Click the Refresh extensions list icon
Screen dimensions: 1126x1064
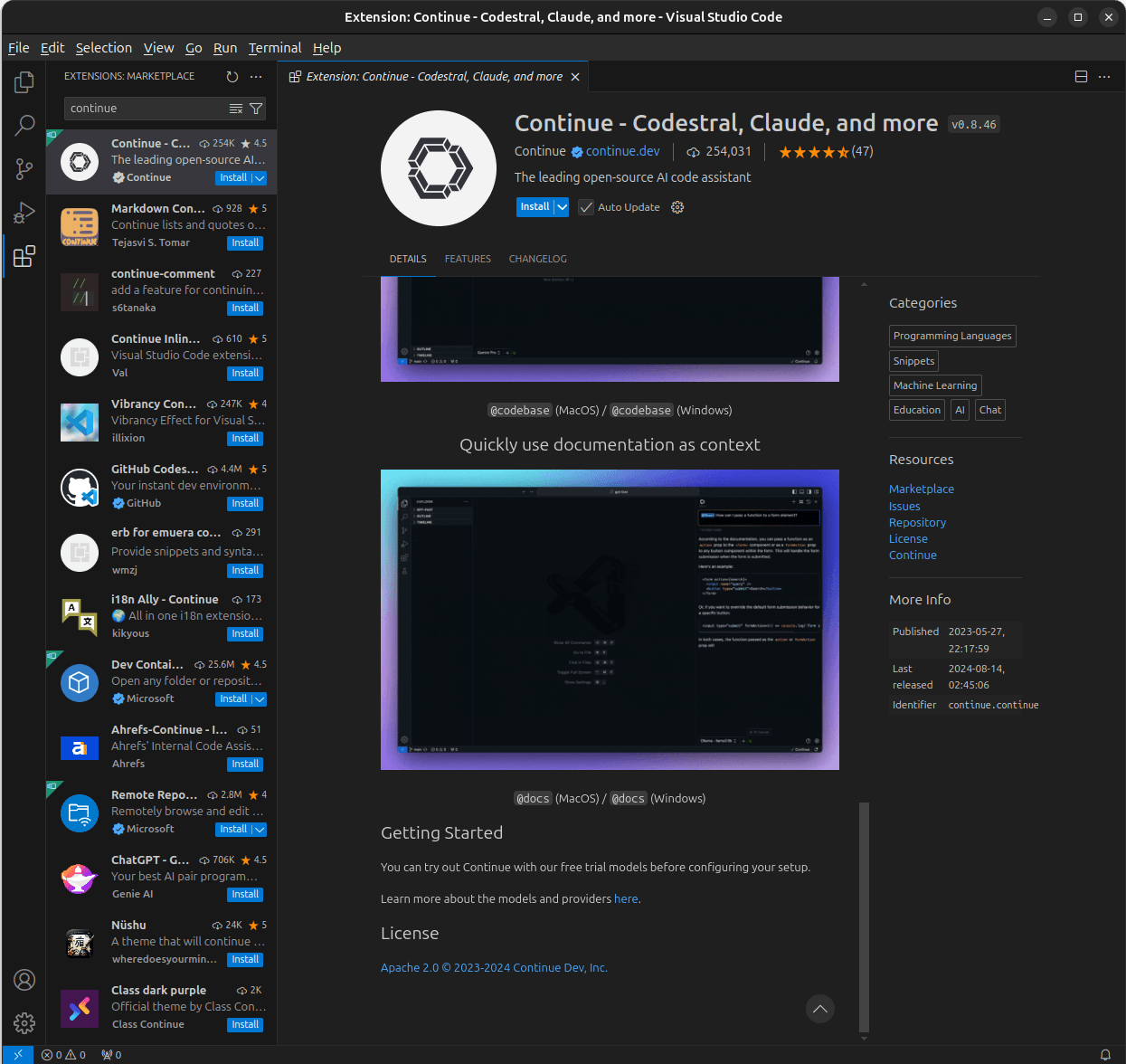click(232, 77)
